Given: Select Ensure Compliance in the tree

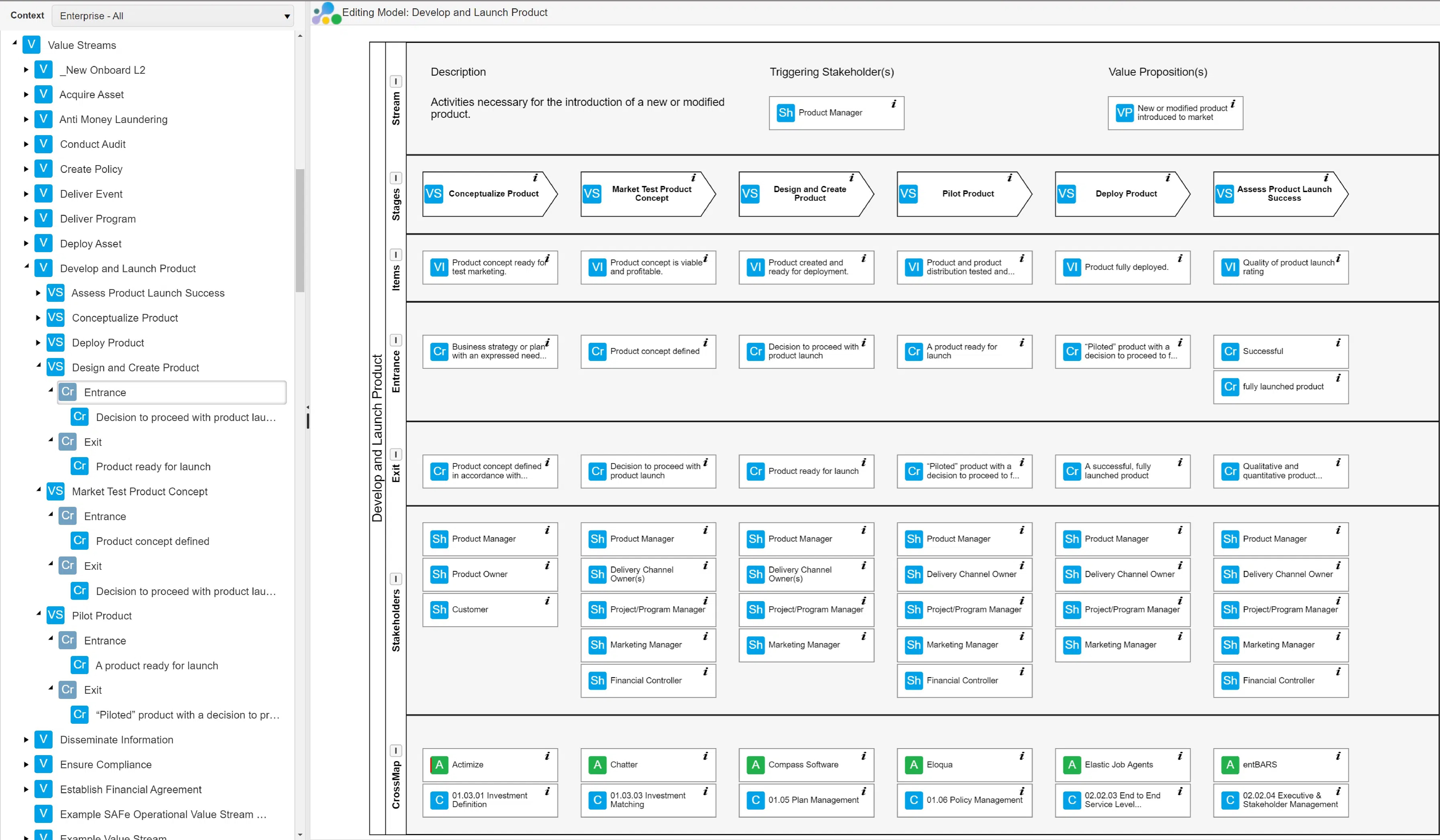Looking at the screenshot, I should (106, 765).
